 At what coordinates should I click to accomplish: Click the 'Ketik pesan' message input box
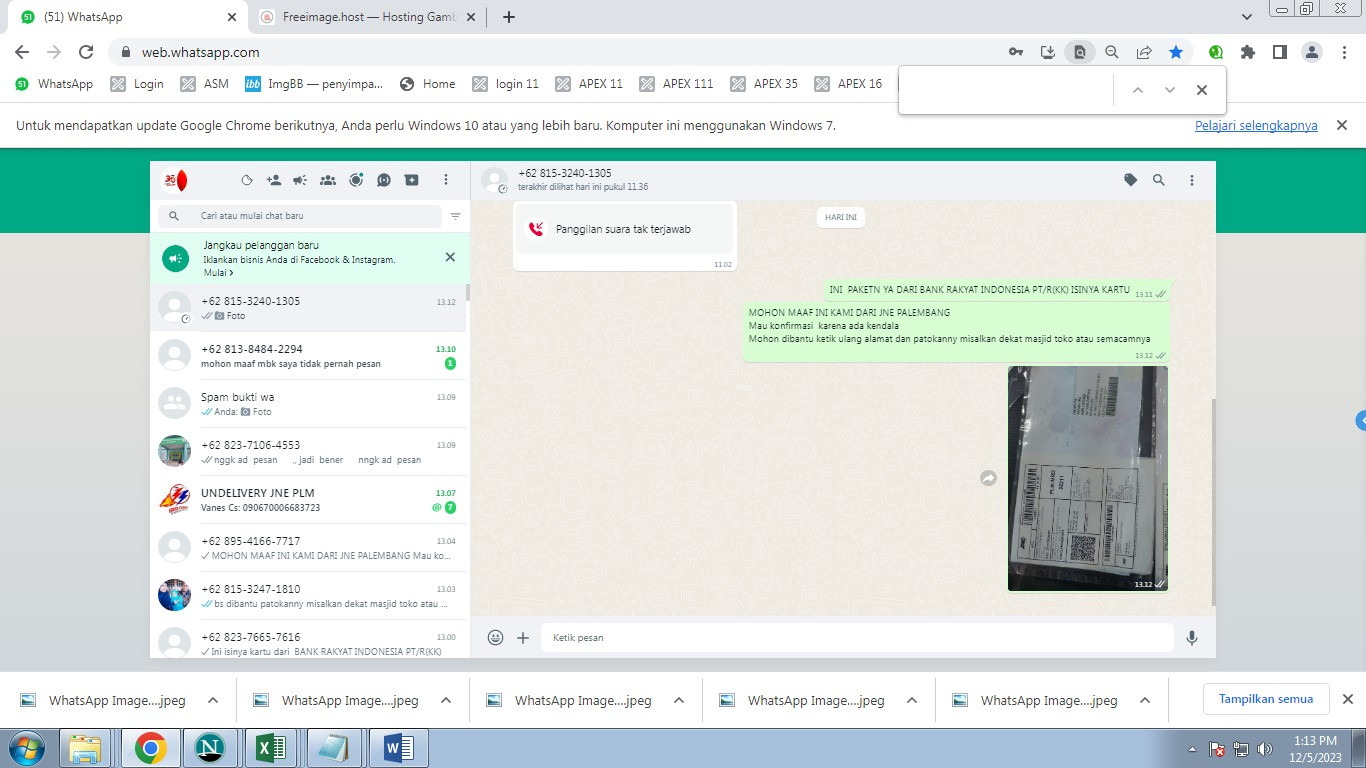pos(857,637)
